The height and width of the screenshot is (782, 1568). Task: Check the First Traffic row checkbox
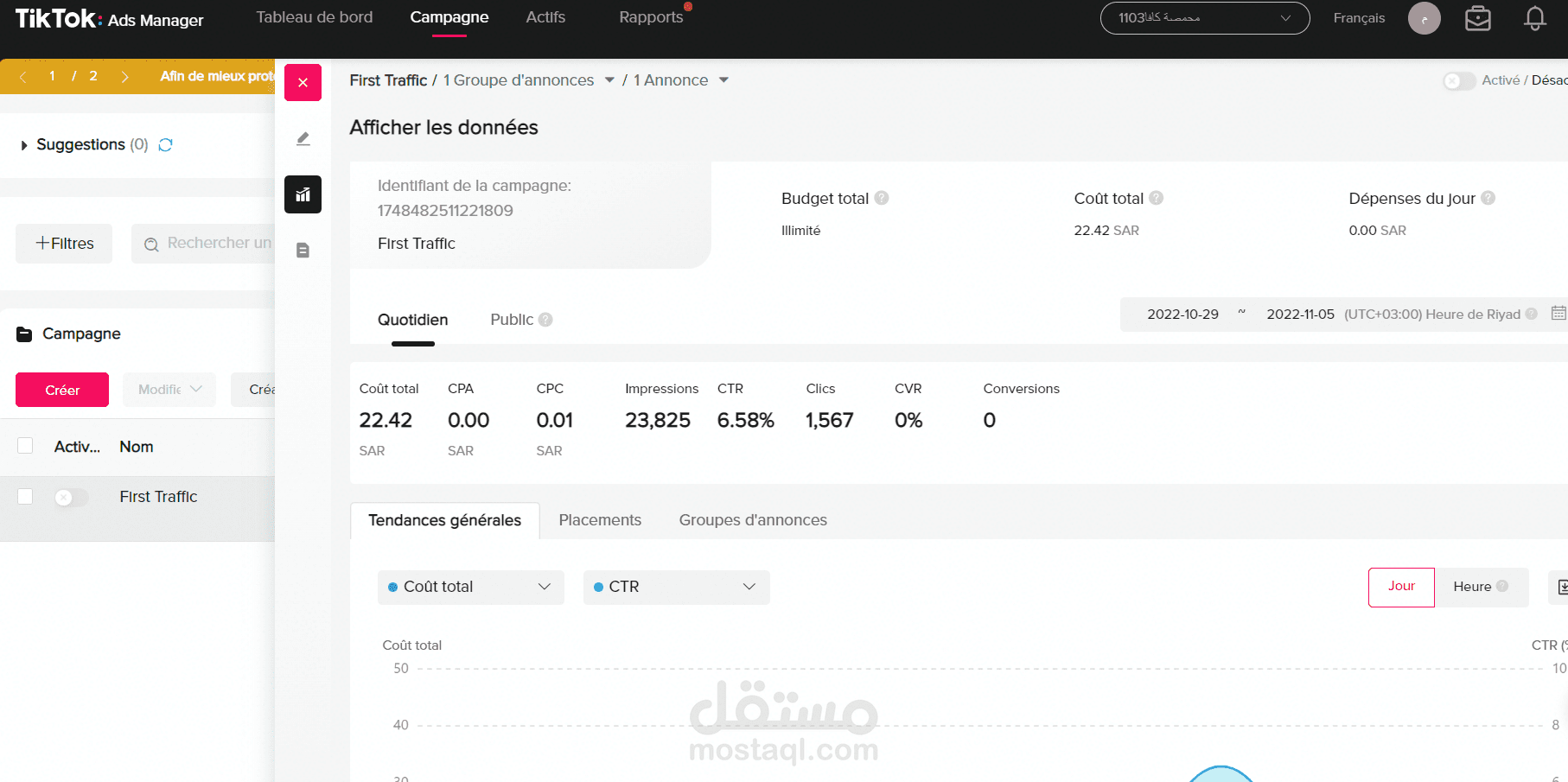click(x=25, y=497)
